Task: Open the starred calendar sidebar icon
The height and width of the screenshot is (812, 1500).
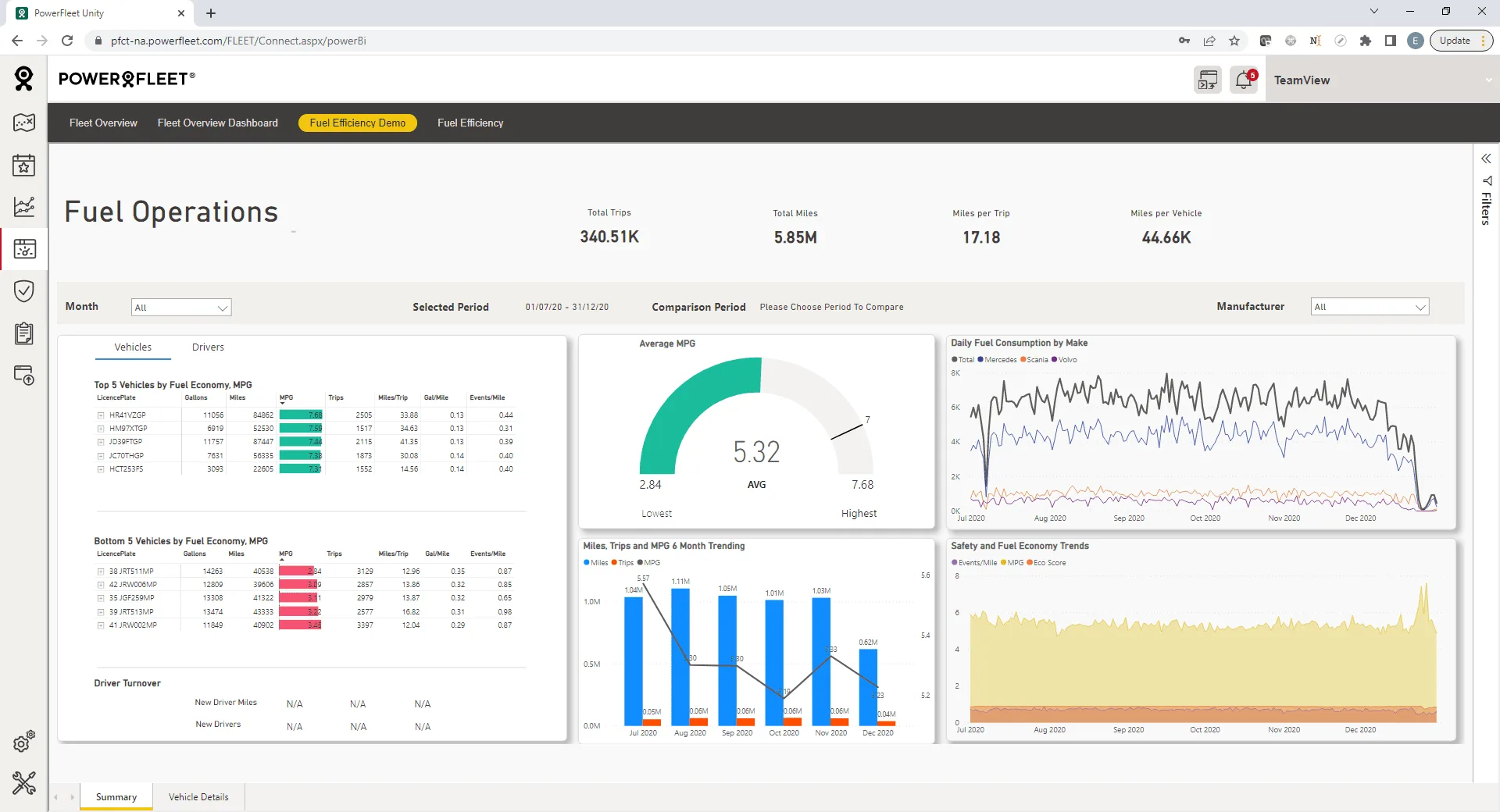Action: [24, 165]
